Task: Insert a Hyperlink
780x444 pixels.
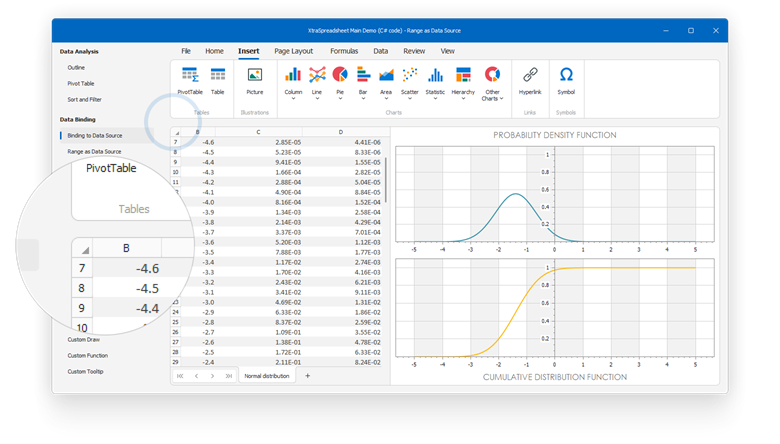Action: pyautogui.click(x=530, y=81)
